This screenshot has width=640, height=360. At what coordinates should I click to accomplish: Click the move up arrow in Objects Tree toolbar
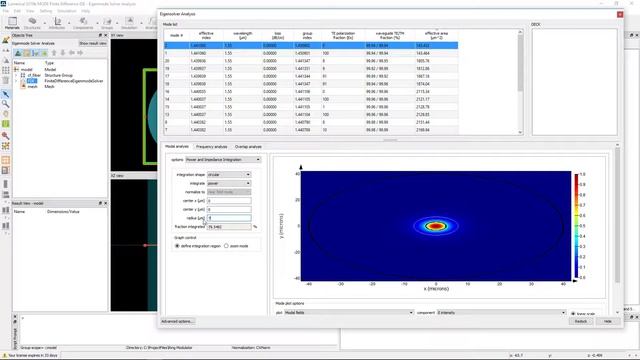coord(54,53)
